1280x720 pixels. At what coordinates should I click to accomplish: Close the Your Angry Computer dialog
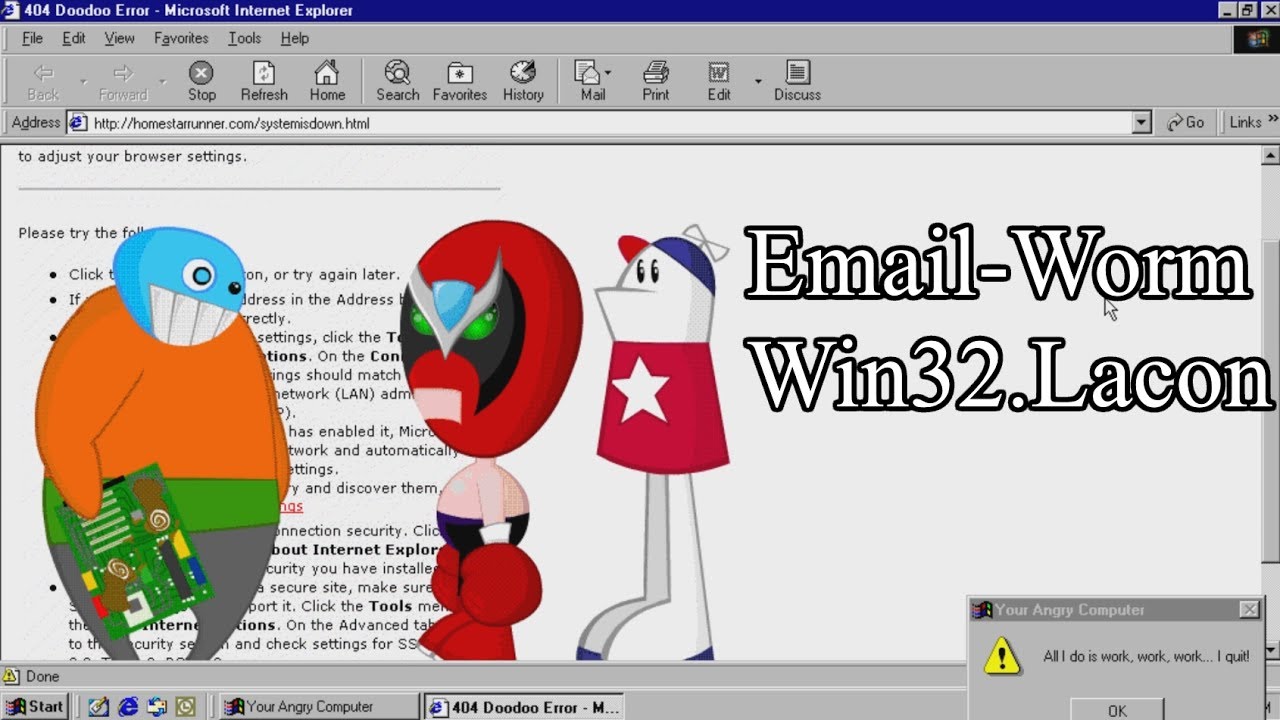click(x=1249, y=609)
